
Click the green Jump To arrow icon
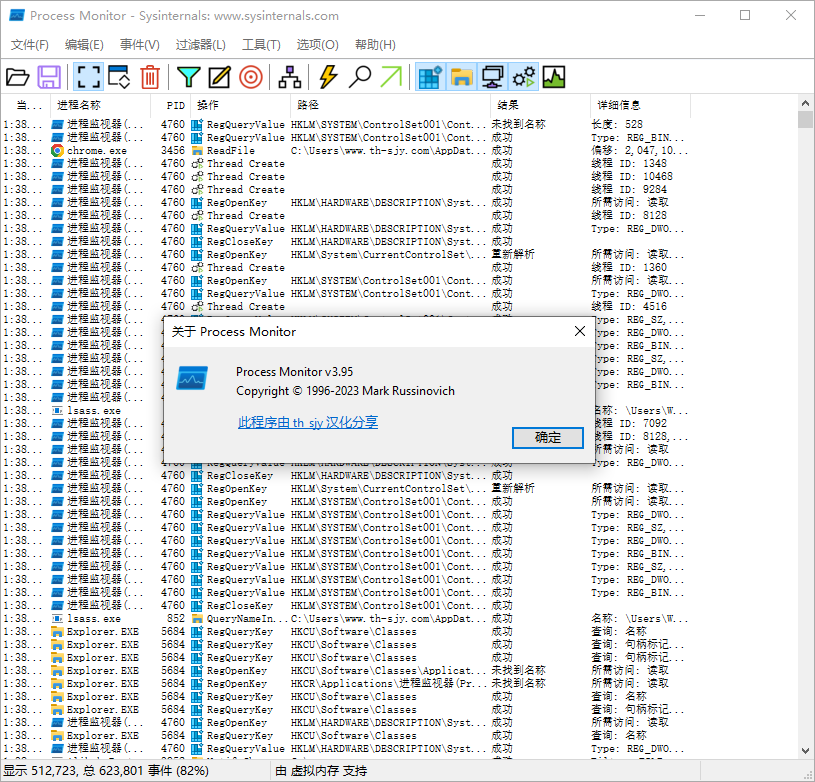click(x=391, y=77)
